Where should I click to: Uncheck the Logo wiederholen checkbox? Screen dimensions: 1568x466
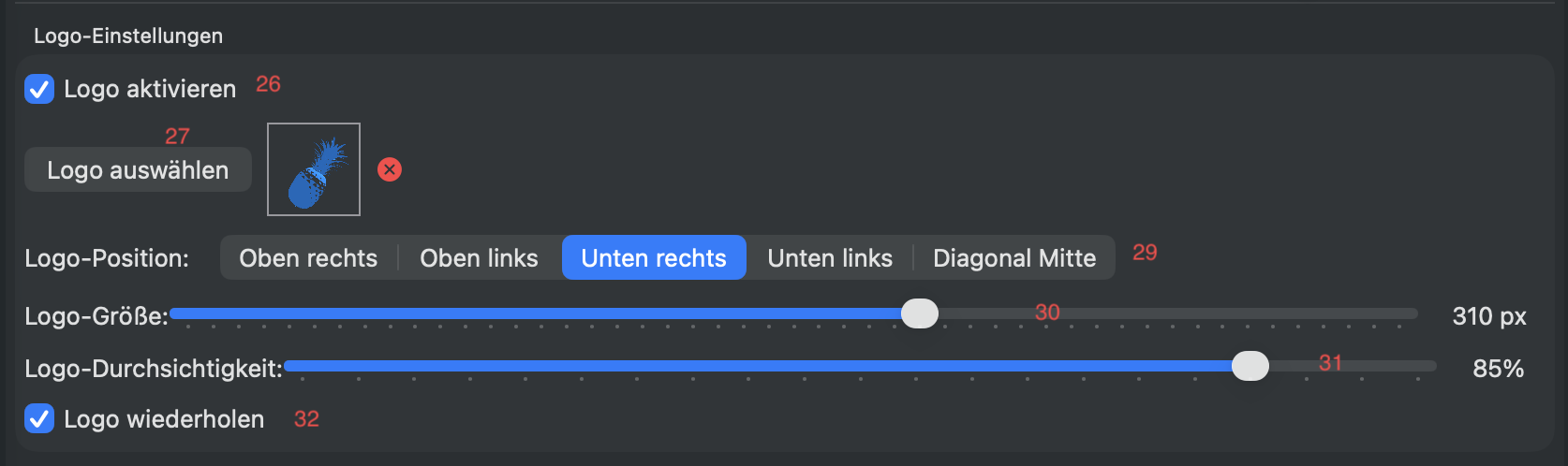coord(39,418)
